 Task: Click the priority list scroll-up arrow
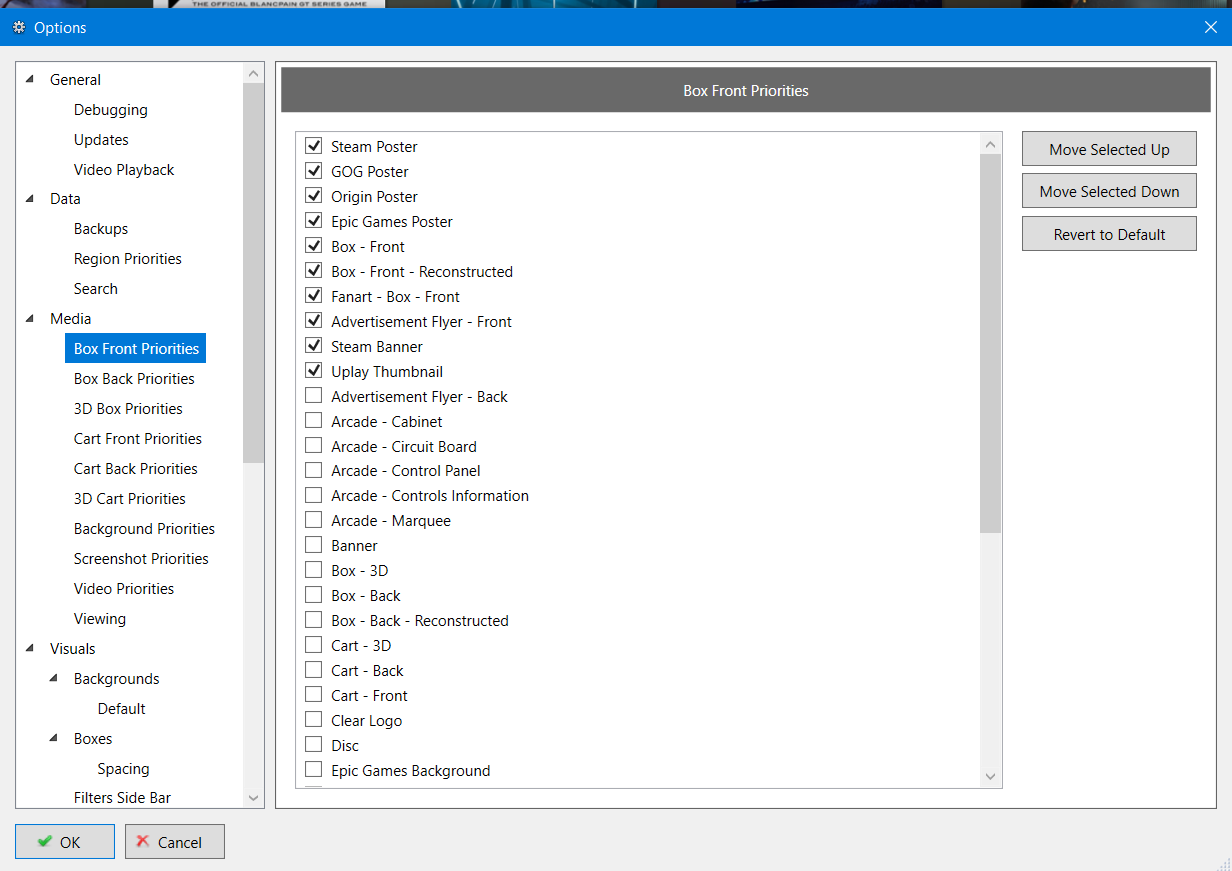click(990, 144)
